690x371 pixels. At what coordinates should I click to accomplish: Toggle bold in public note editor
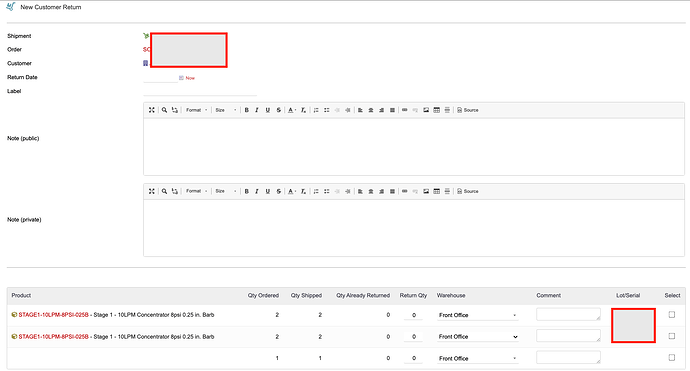click(x=246, y=110)
